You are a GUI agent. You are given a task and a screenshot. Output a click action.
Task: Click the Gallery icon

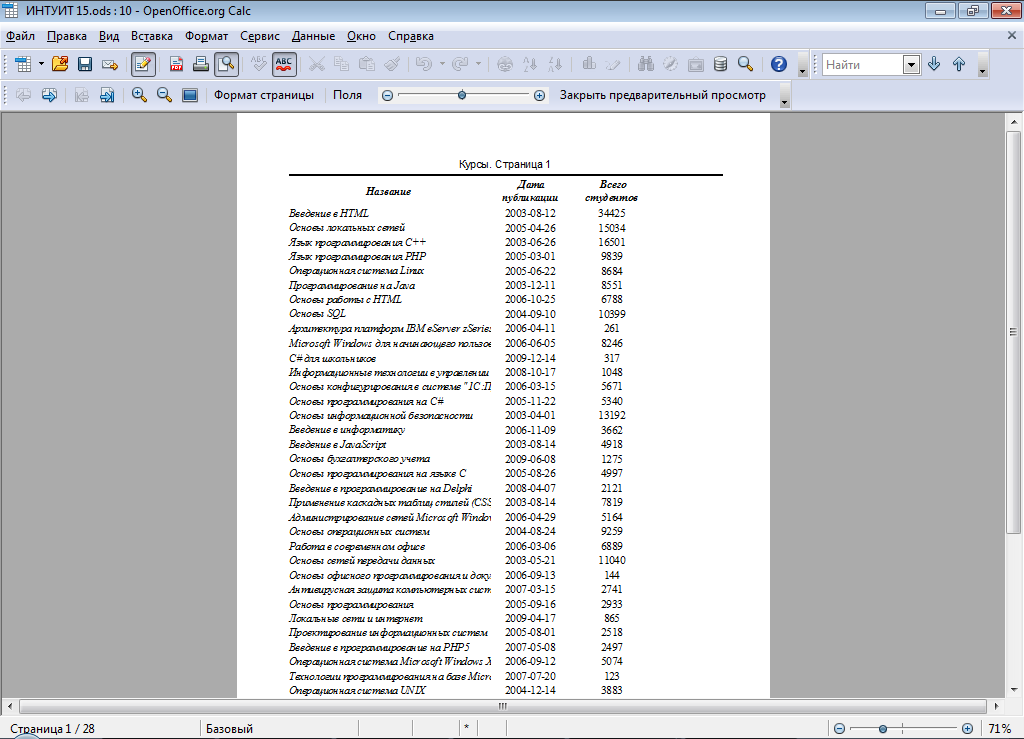pyautogui.click(x=696, y=64)
